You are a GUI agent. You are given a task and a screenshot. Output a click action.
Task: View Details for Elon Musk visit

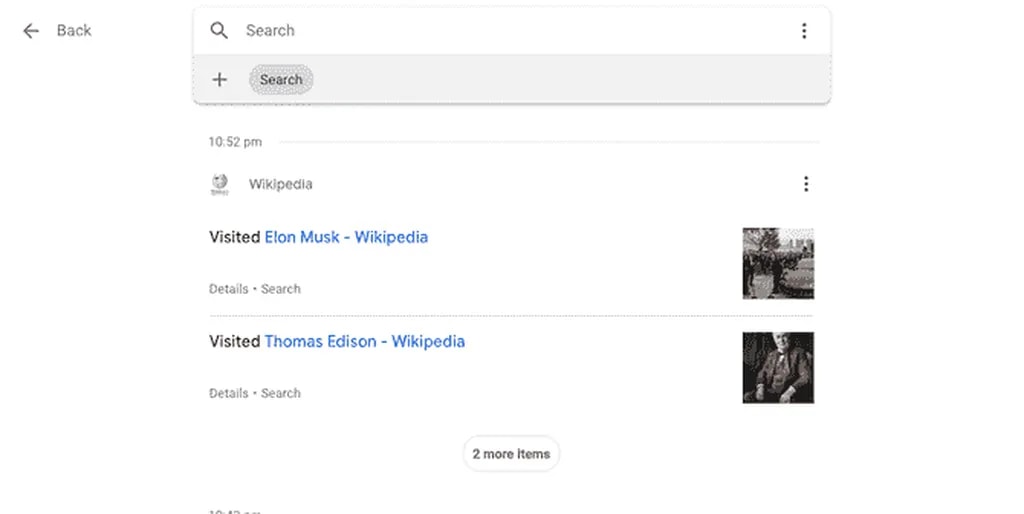[228, 289]
